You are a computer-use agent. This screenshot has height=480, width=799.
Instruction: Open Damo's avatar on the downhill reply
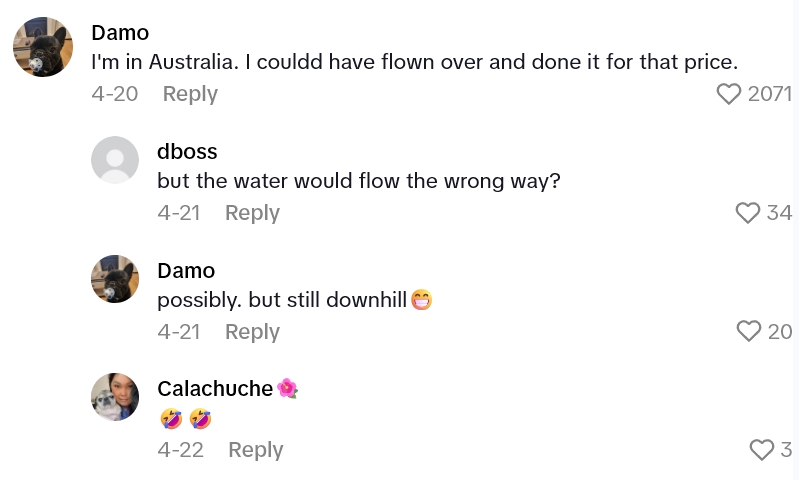coord(115,279)
